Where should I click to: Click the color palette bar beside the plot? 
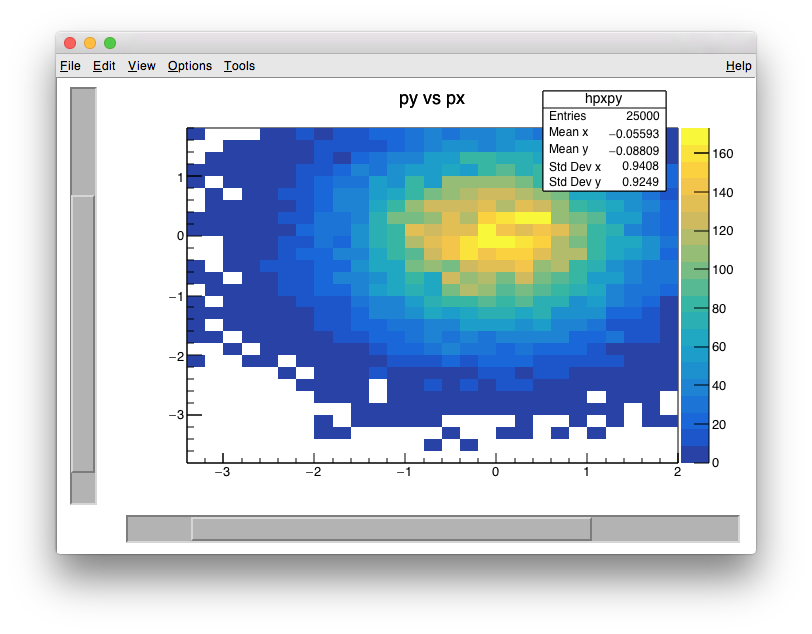(x=695, y=295)
